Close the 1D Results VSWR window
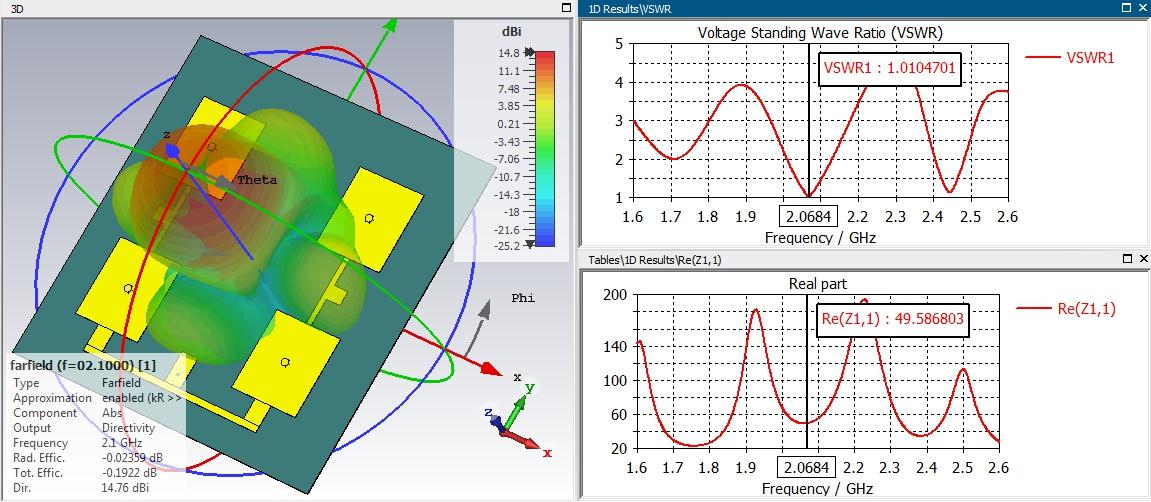Viewport: 1151px width, 502px height. pyautogui.click(x=1142, y=8)
